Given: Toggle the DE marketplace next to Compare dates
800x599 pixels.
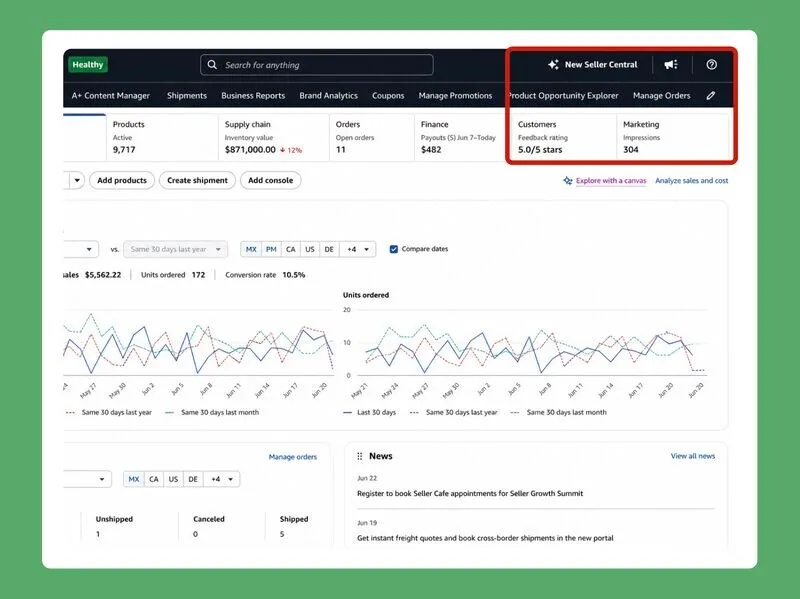Looking at the screenshot, I should point(329,249).
